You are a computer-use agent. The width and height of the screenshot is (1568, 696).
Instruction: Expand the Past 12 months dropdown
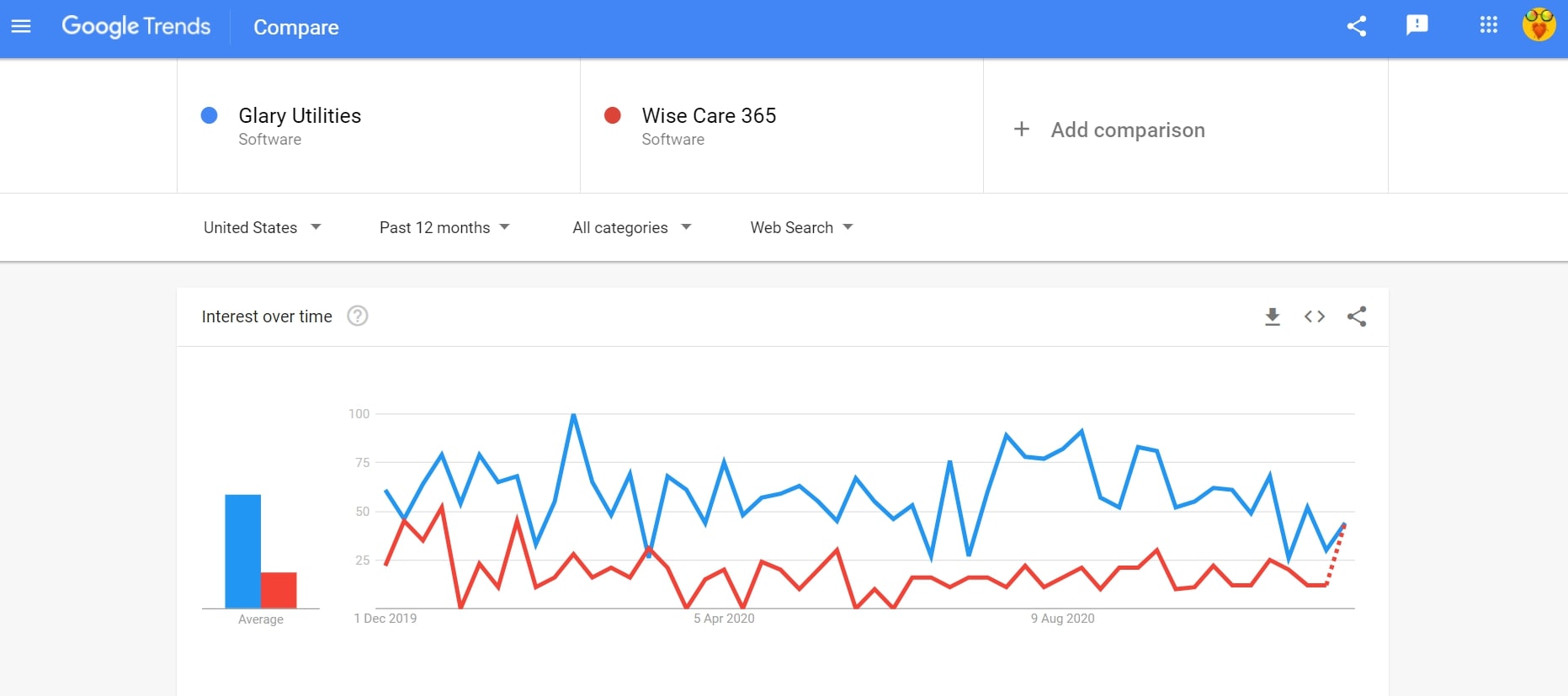click(444, 227)
